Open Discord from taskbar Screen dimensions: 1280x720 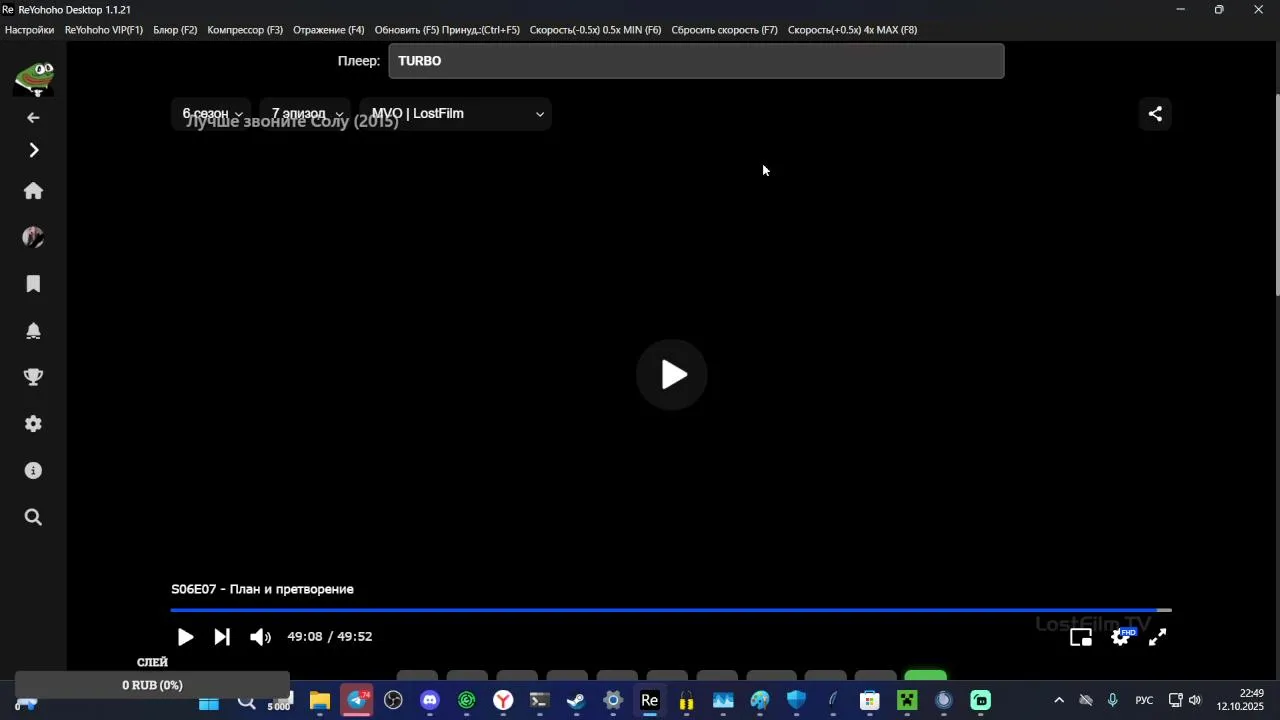(430, 702)
